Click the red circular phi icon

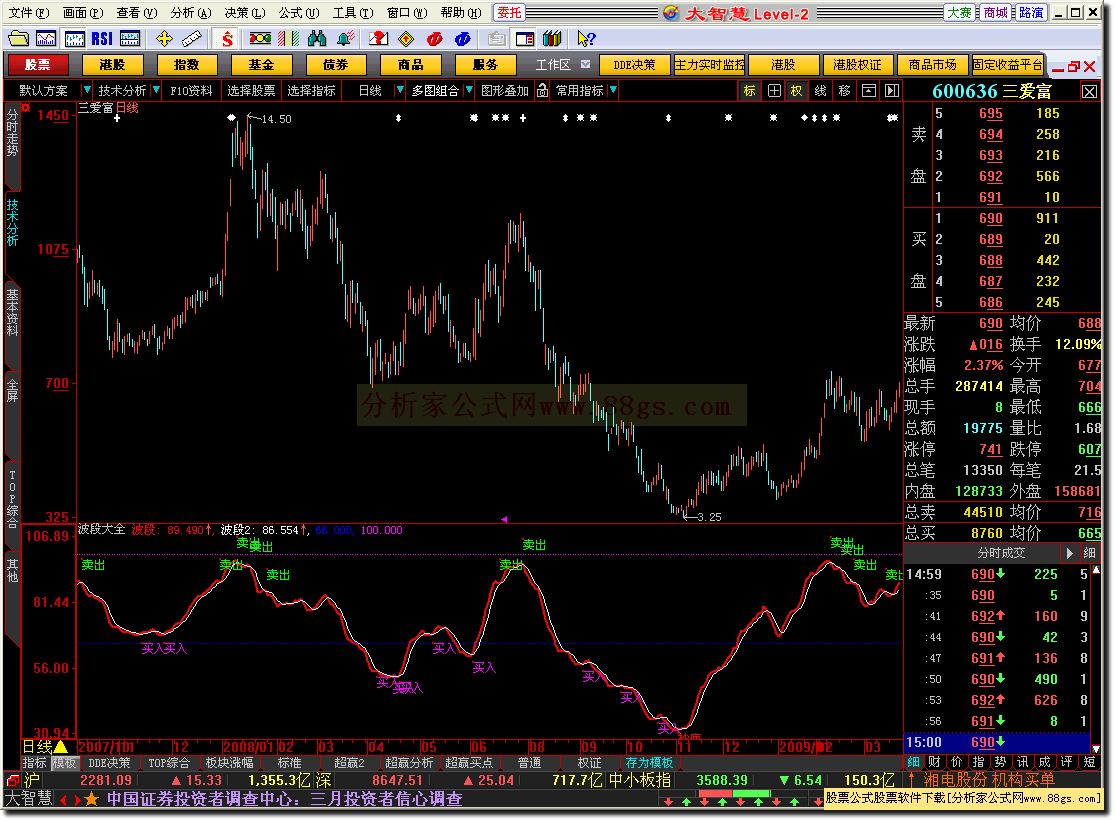tap(434, 38)
